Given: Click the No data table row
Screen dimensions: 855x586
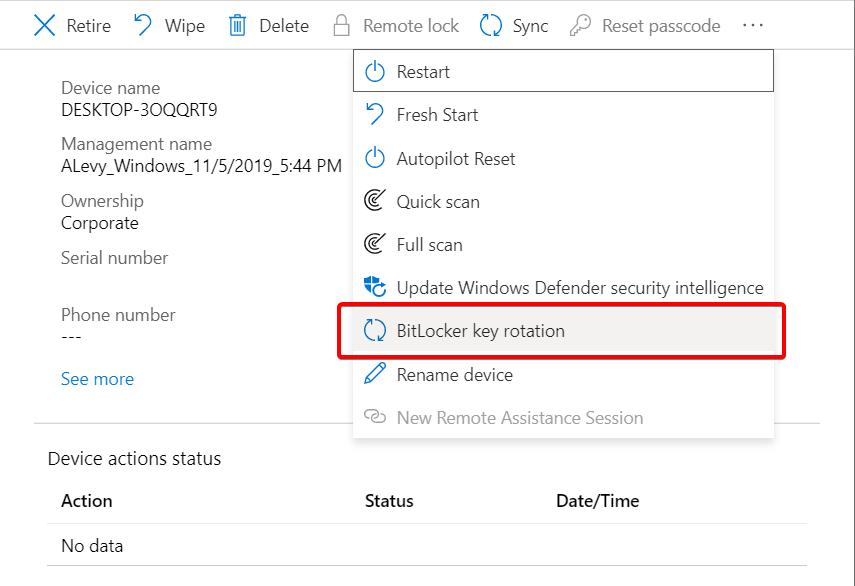Looking at the screenshot, I should coord(427,545).
